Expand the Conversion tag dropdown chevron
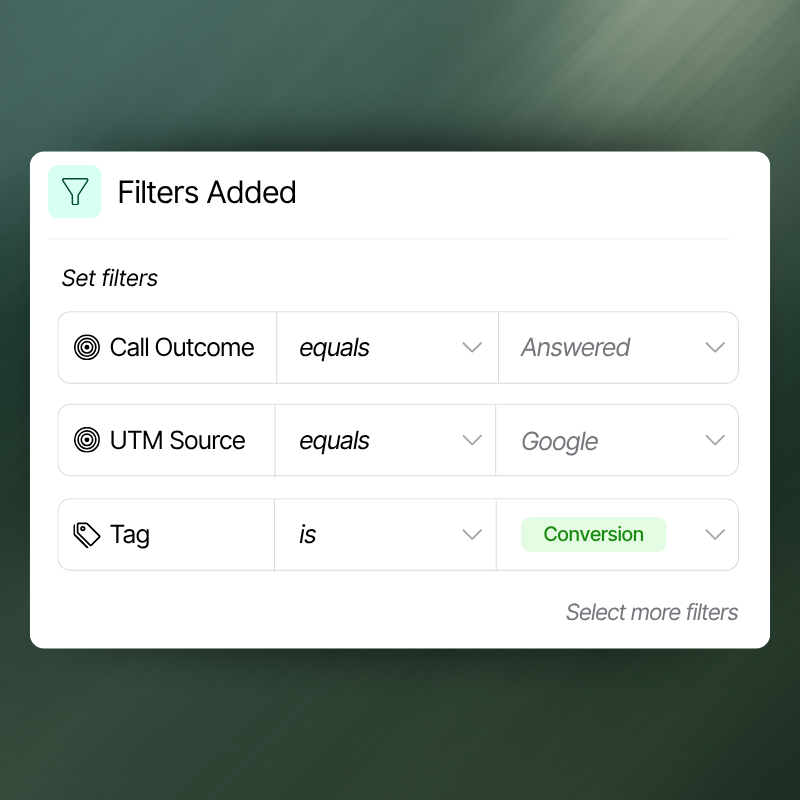The height and width of the screenshot is (800, 800). click(x=714, y=535)
